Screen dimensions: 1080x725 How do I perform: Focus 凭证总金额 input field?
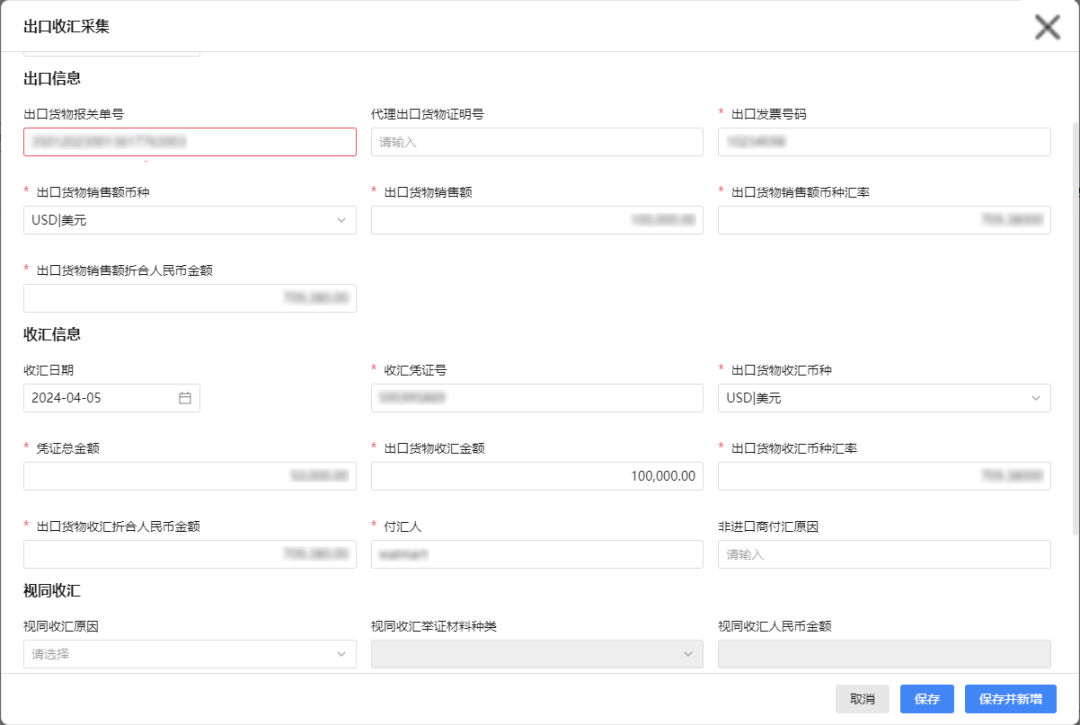[x=190, y=476]
